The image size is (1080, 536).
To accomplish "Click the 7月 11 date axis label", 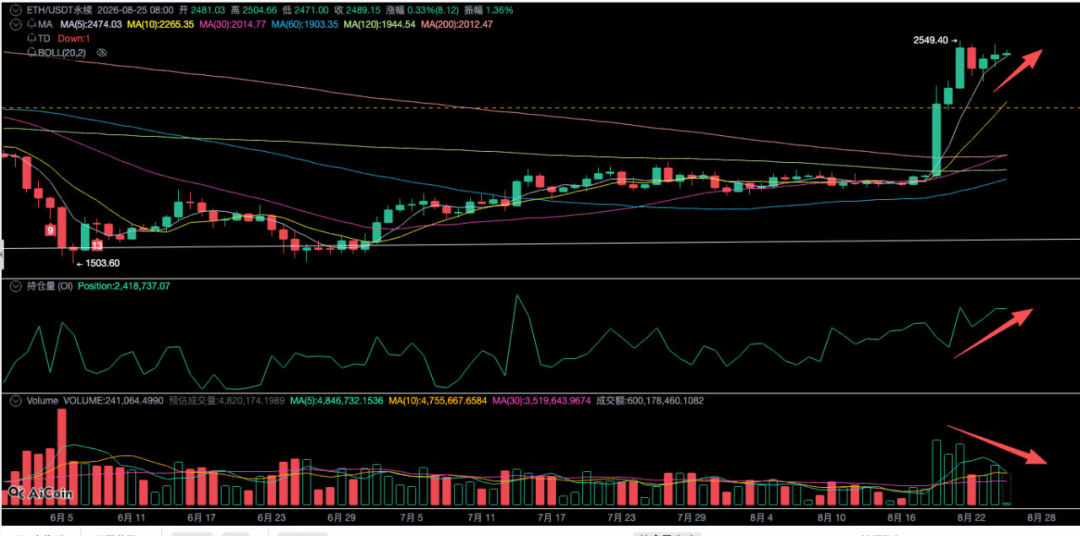I will pyautogui.click(x=481, y=516).
